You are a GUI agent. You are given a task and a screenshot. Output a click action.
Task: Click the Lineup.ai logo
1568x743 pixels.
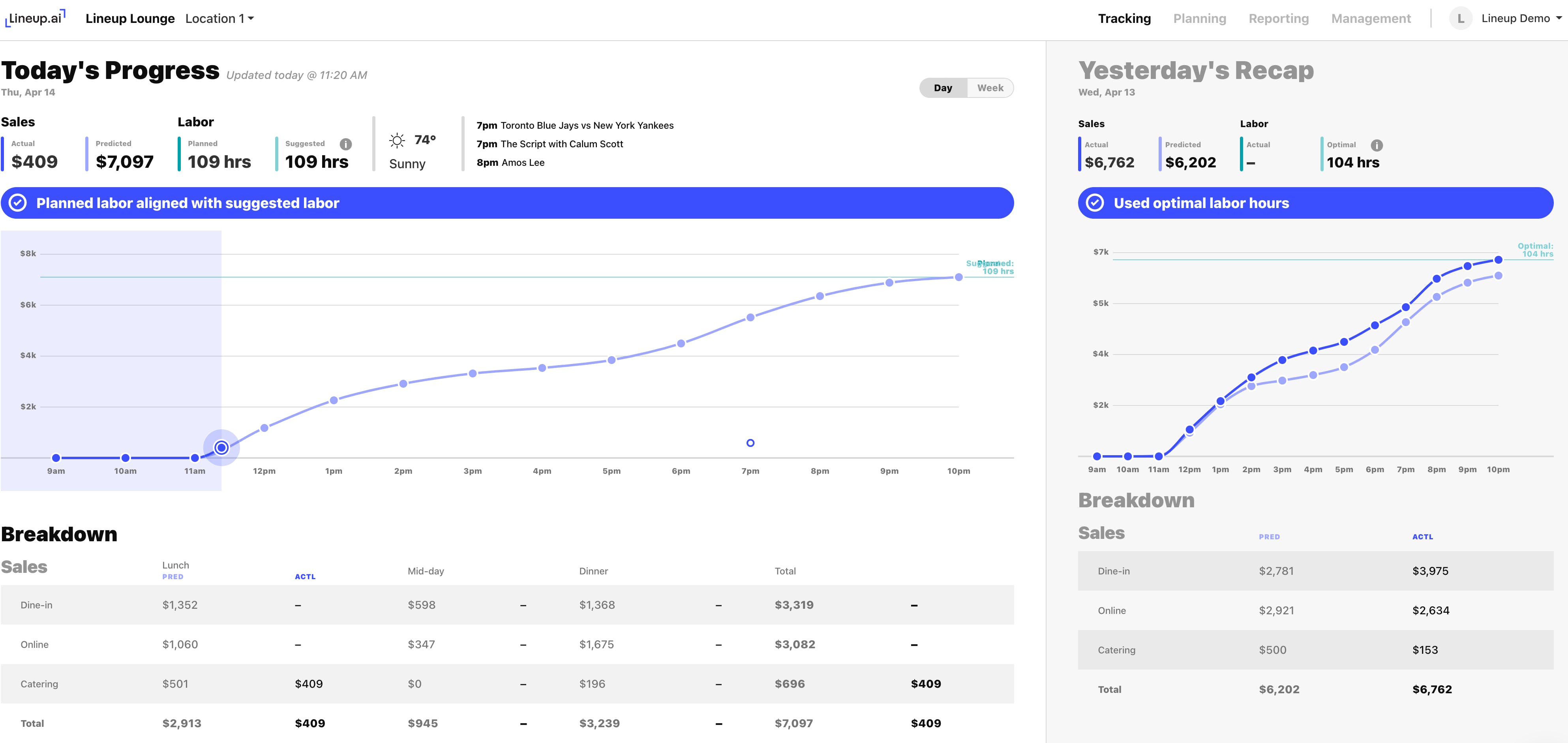[35, 18]
